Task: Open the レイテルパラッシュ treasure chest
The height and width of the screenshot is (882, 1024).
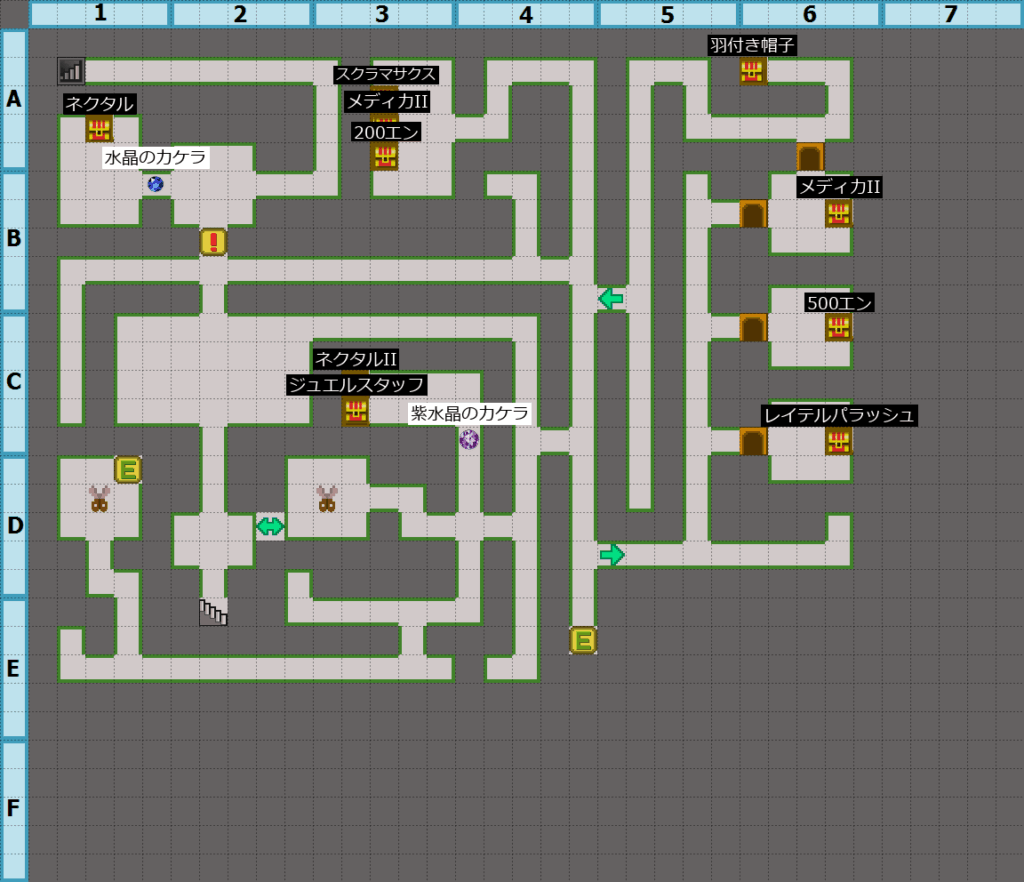Action: coord(838,441)
